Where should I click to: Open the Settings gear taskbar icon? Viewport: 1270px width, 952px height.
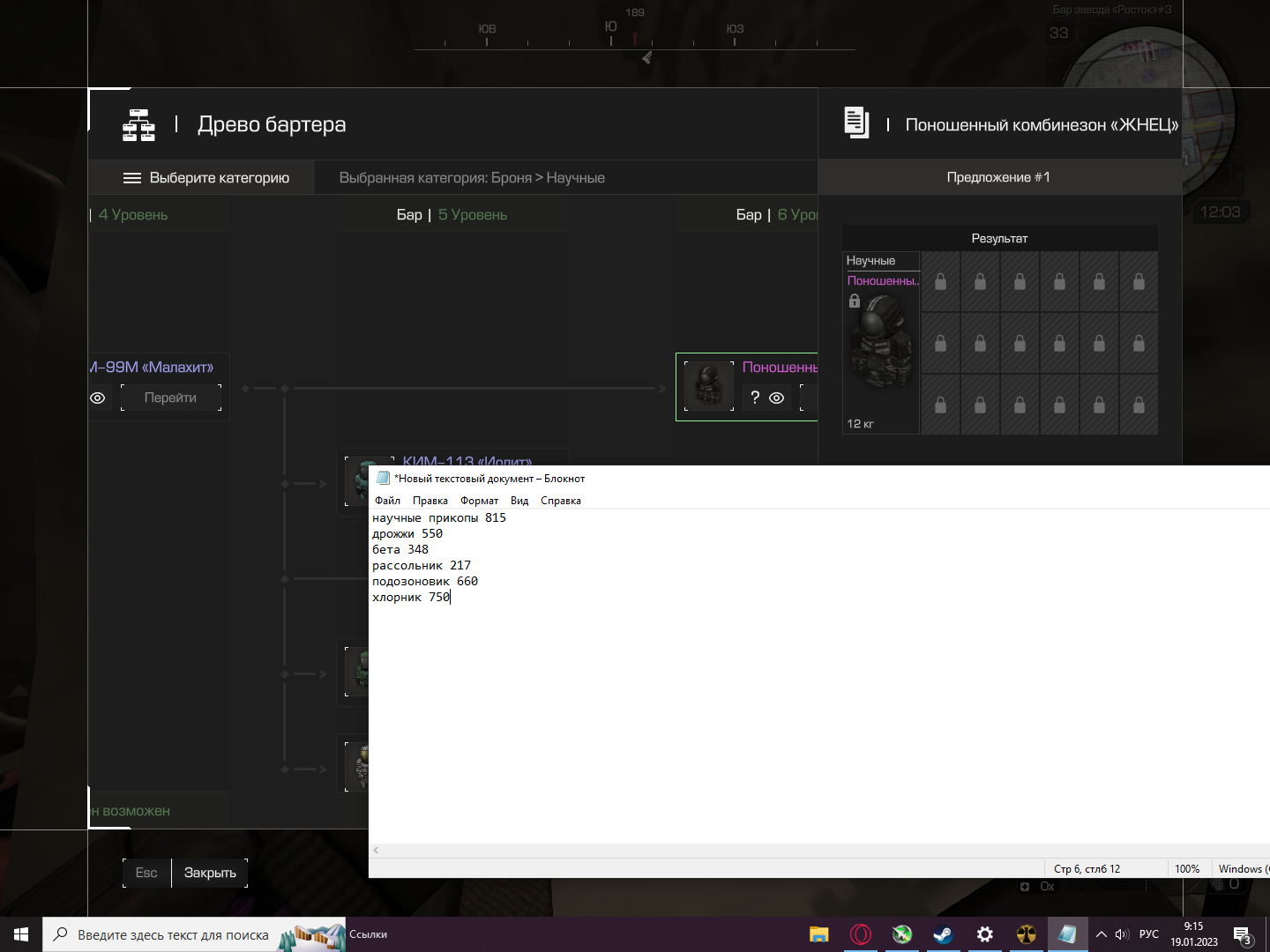[985, 934]
